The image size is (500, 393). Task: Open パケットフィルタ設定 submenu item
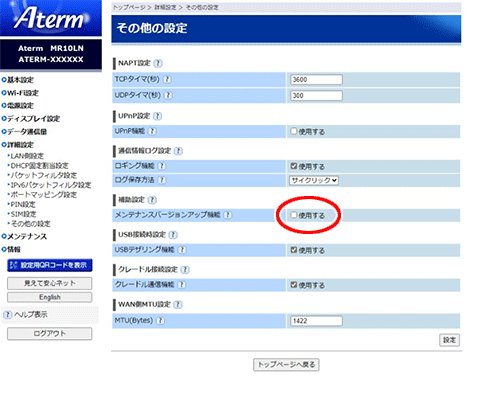[43, 175]
